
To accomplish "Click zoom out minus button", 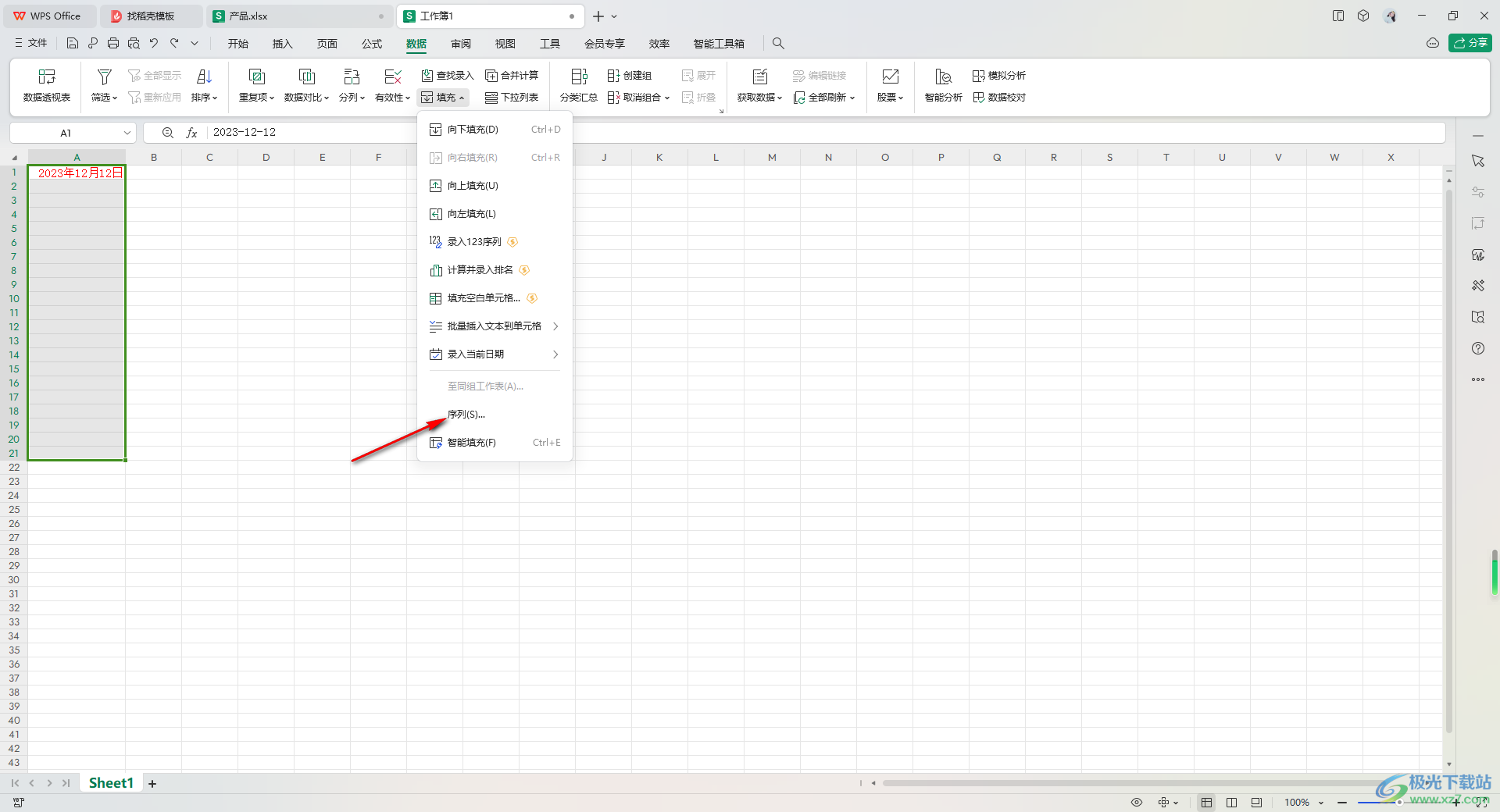I will coord(1342,803).
